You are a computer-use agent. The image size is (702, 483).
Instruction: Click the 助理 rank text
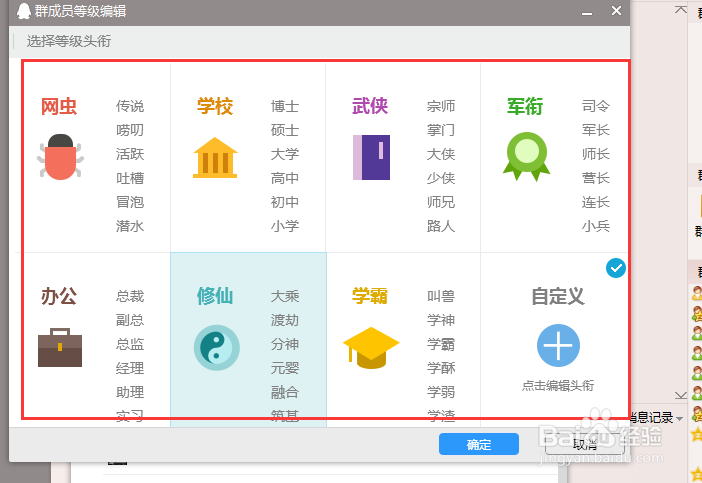(x=130, y=392)
